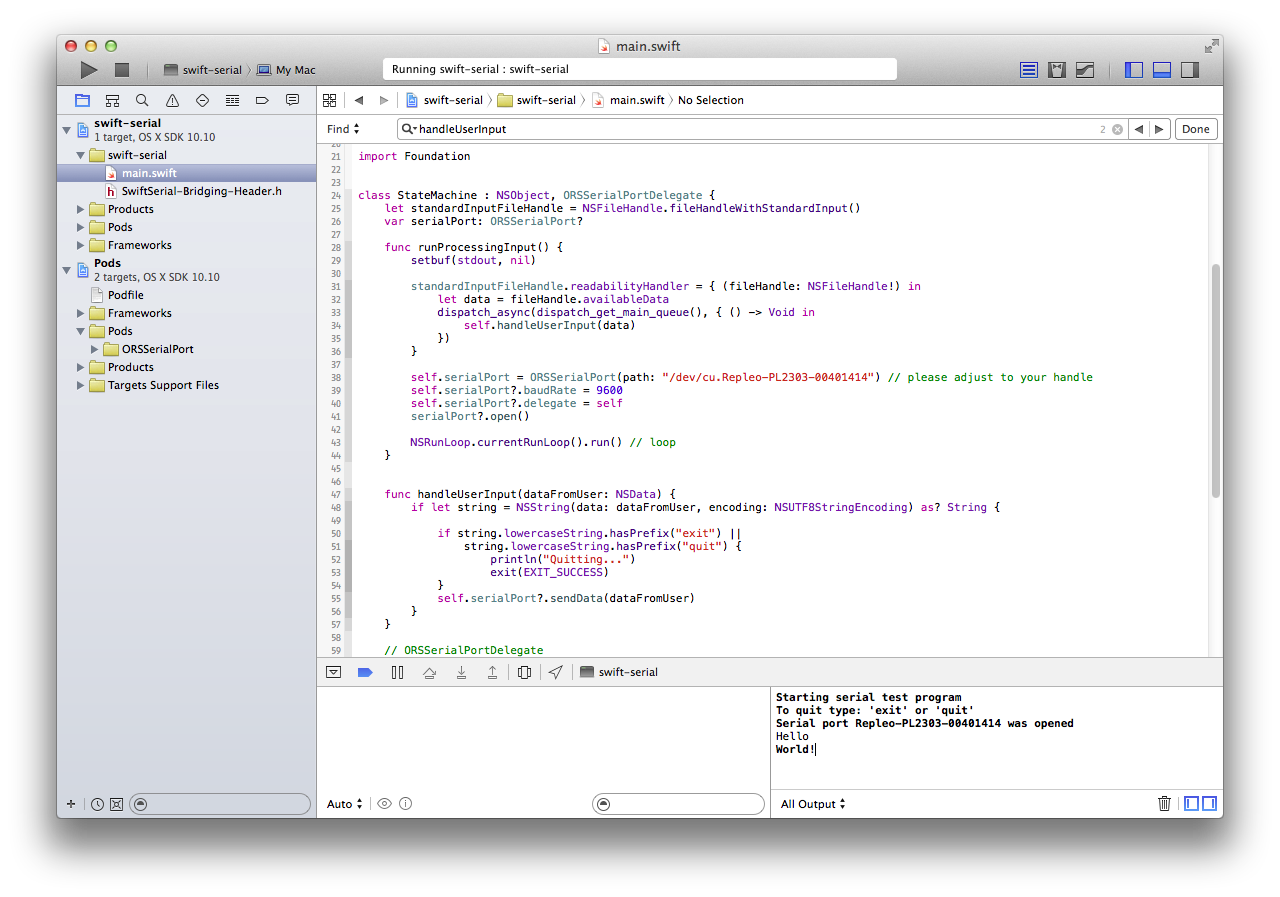The image size is (1280, 897).
Task: Open the All Output dropdown
Action: (813, 804)
